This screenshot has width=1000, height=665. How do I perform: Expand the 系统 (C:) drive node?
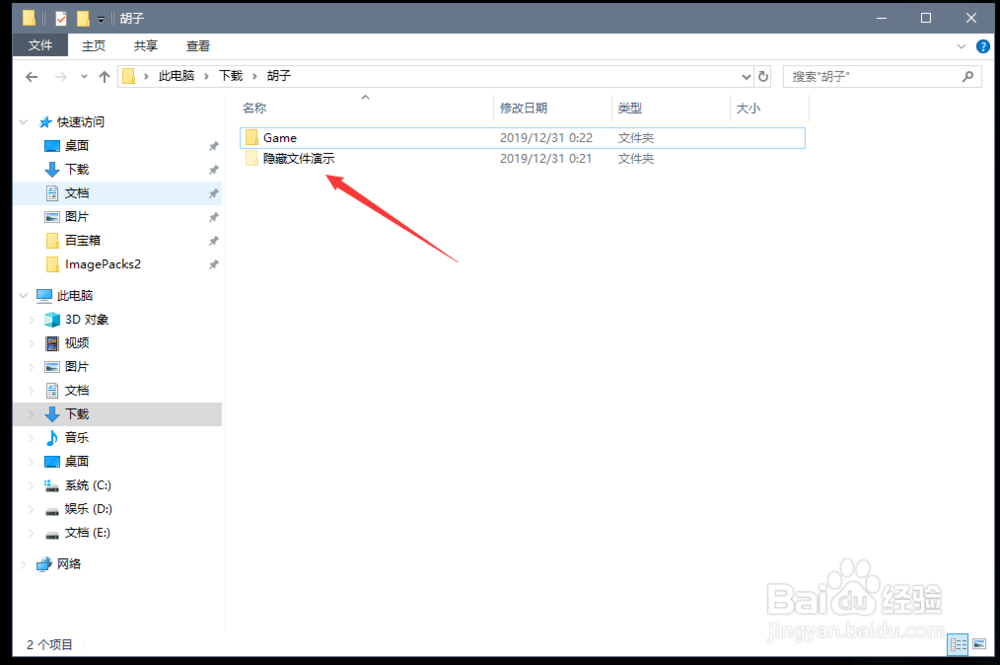coord(30,485)
